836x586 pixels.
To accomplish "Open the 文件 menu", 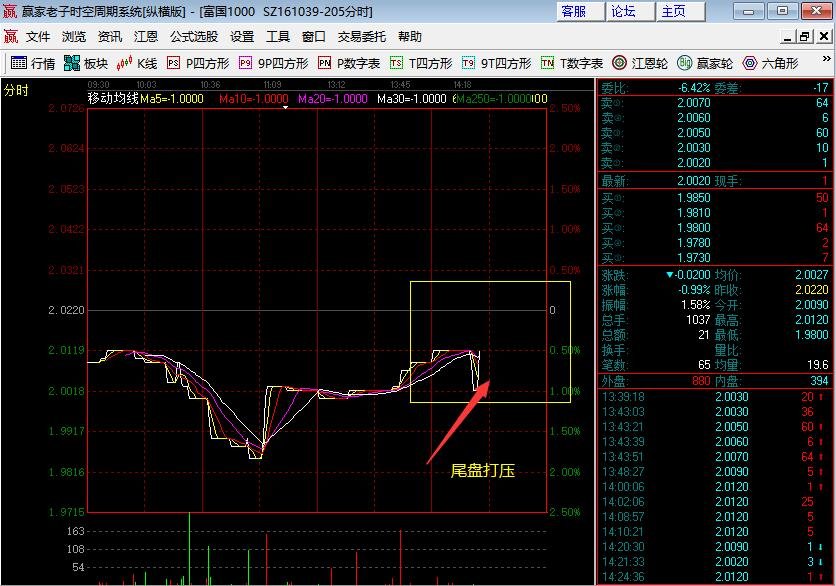I will pyautogui.click(x=38, y=36).
